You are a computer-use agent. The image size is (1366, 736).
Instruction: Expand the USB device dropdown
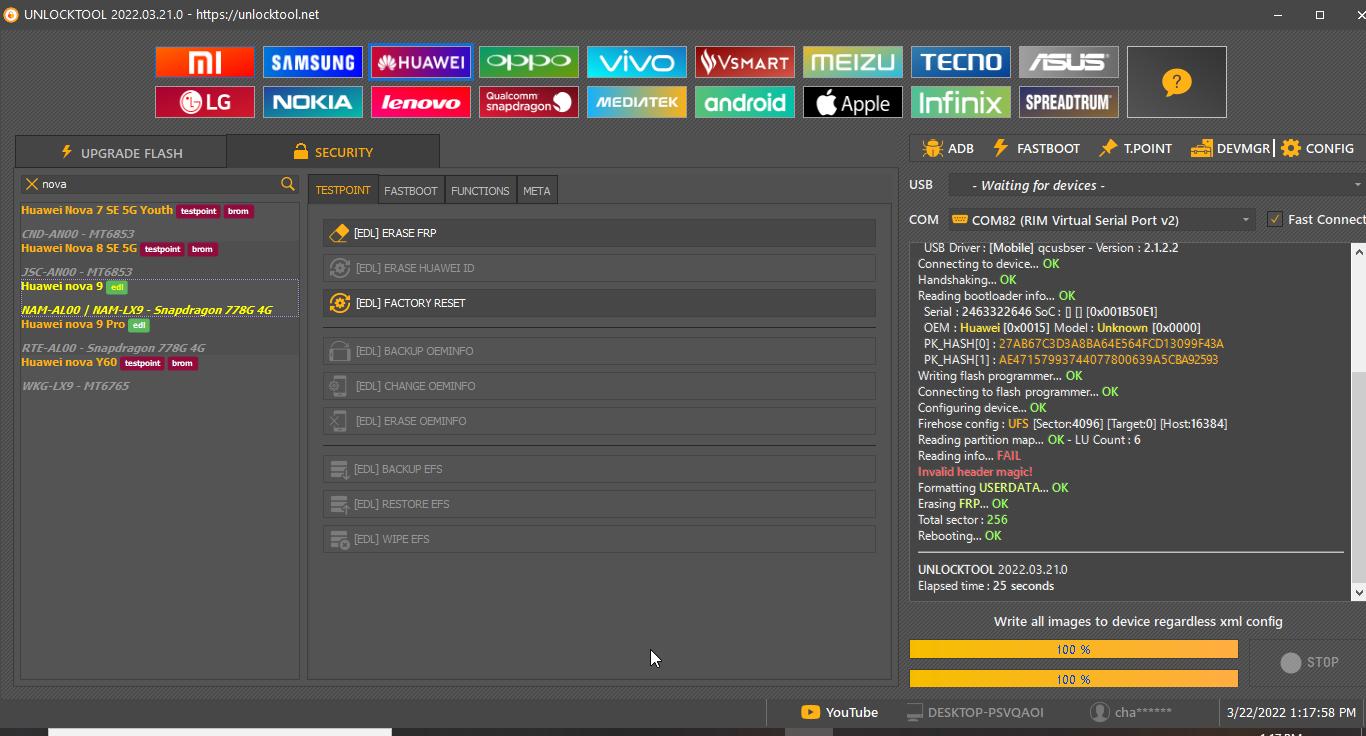[x=1155, y=185]
